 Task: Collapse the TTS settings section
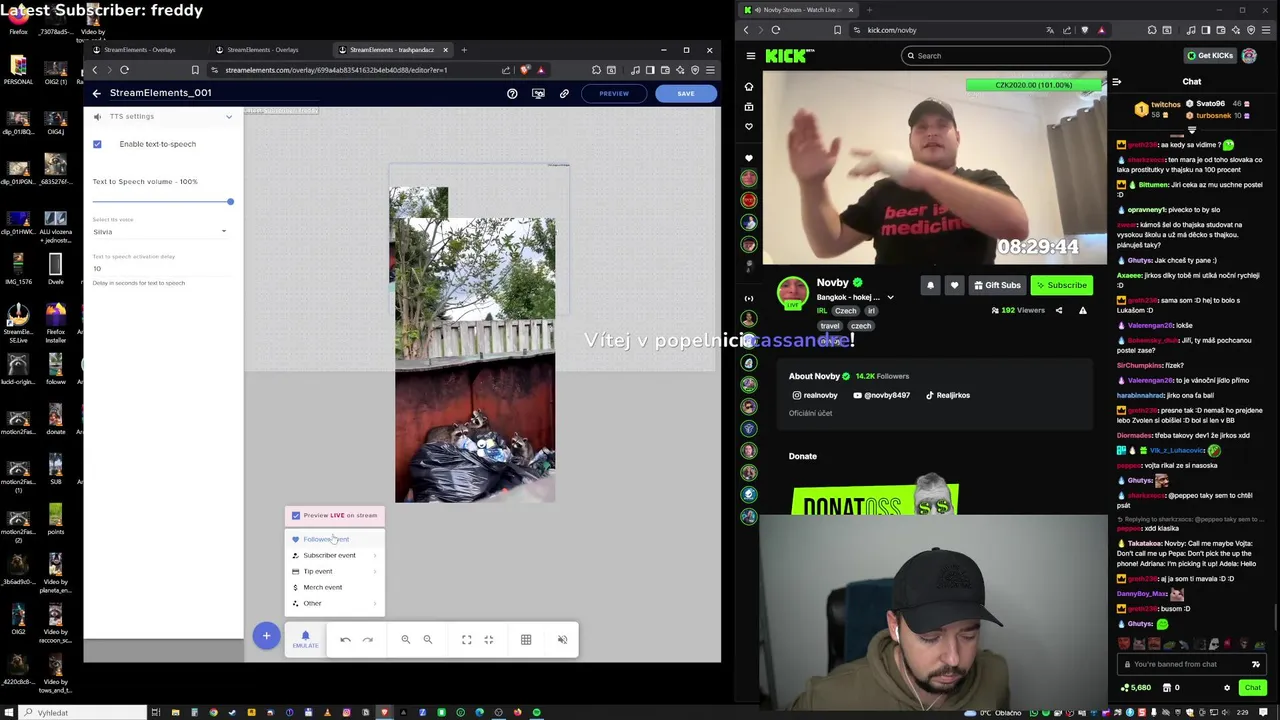[229, 117]
